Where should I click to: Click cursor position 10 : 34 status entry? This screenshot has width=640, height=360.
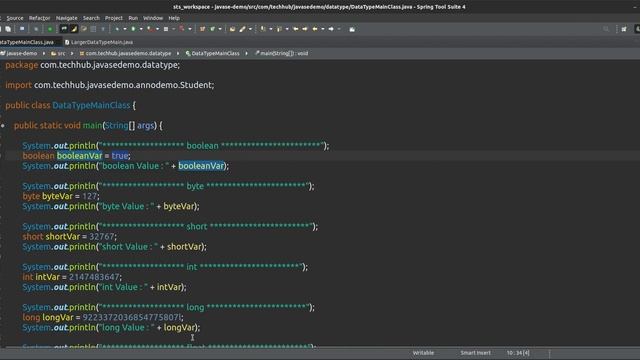click(x=518, y=353)
